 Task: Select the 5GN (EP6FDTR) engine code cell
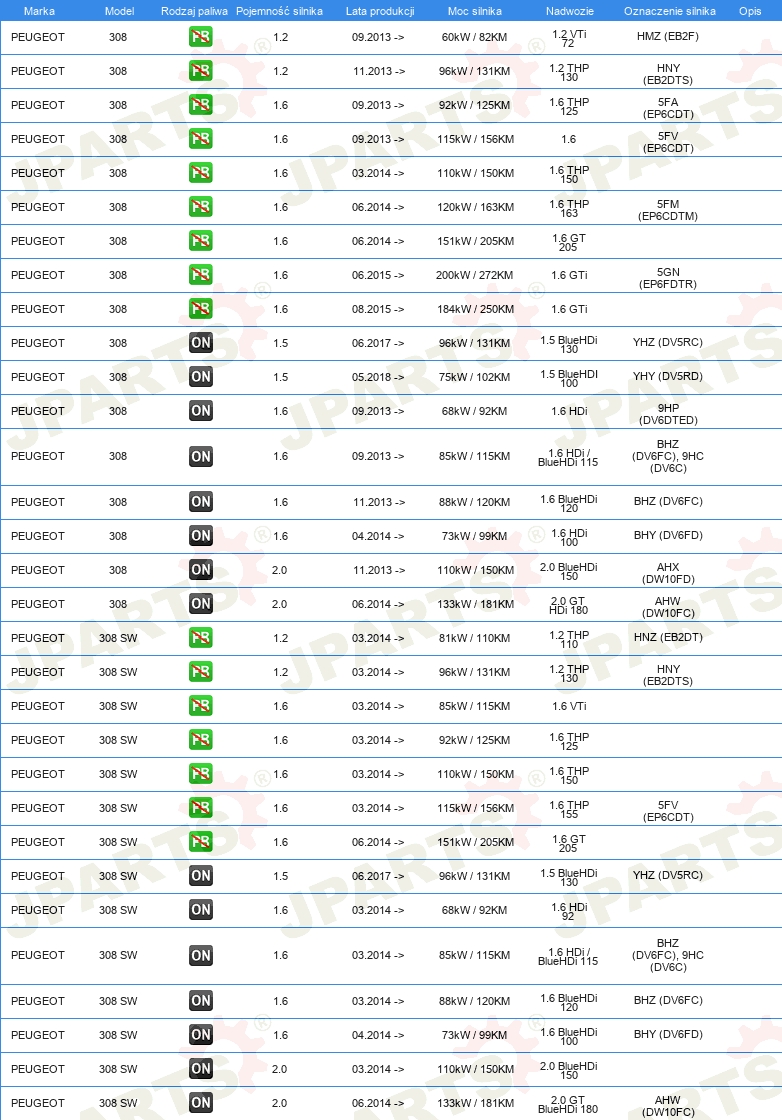point(668,278)
